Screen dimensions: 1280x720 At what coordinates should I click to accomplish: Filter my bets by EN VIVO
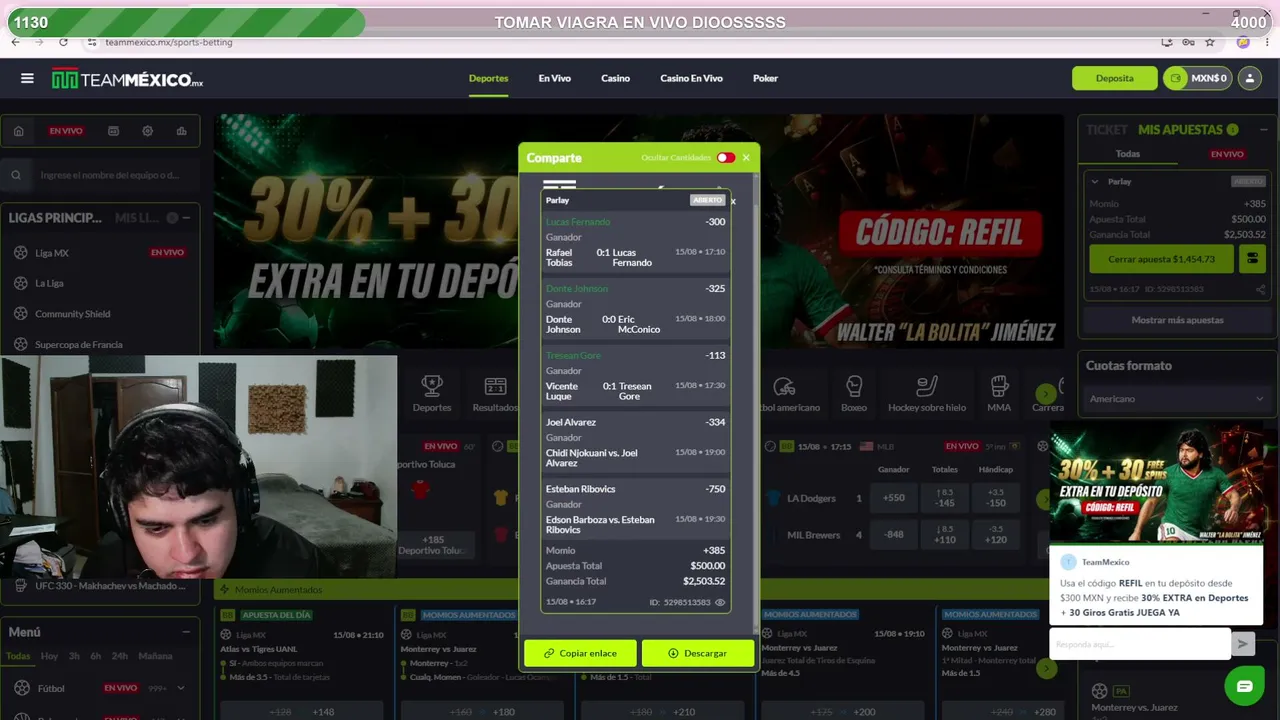pos(1227,154)
